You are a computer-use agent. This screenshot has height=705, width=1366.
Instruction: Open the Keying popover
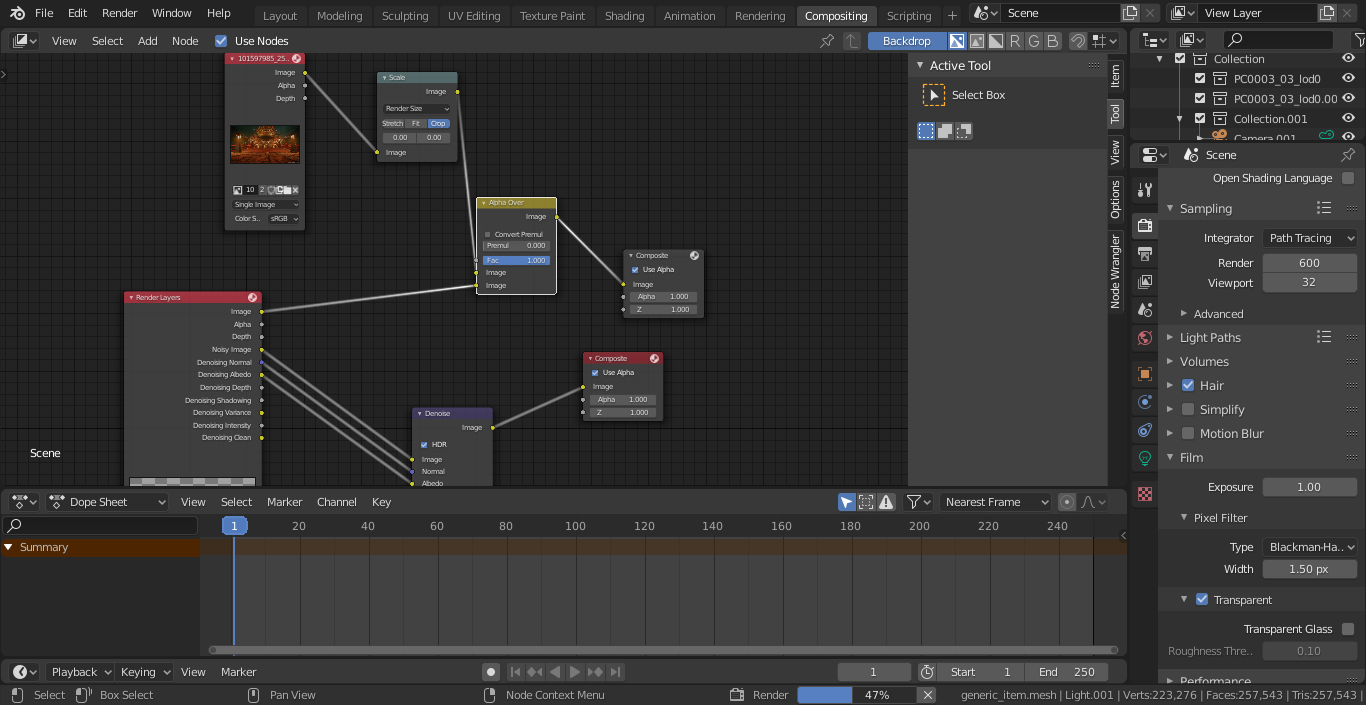pos(144,672)
